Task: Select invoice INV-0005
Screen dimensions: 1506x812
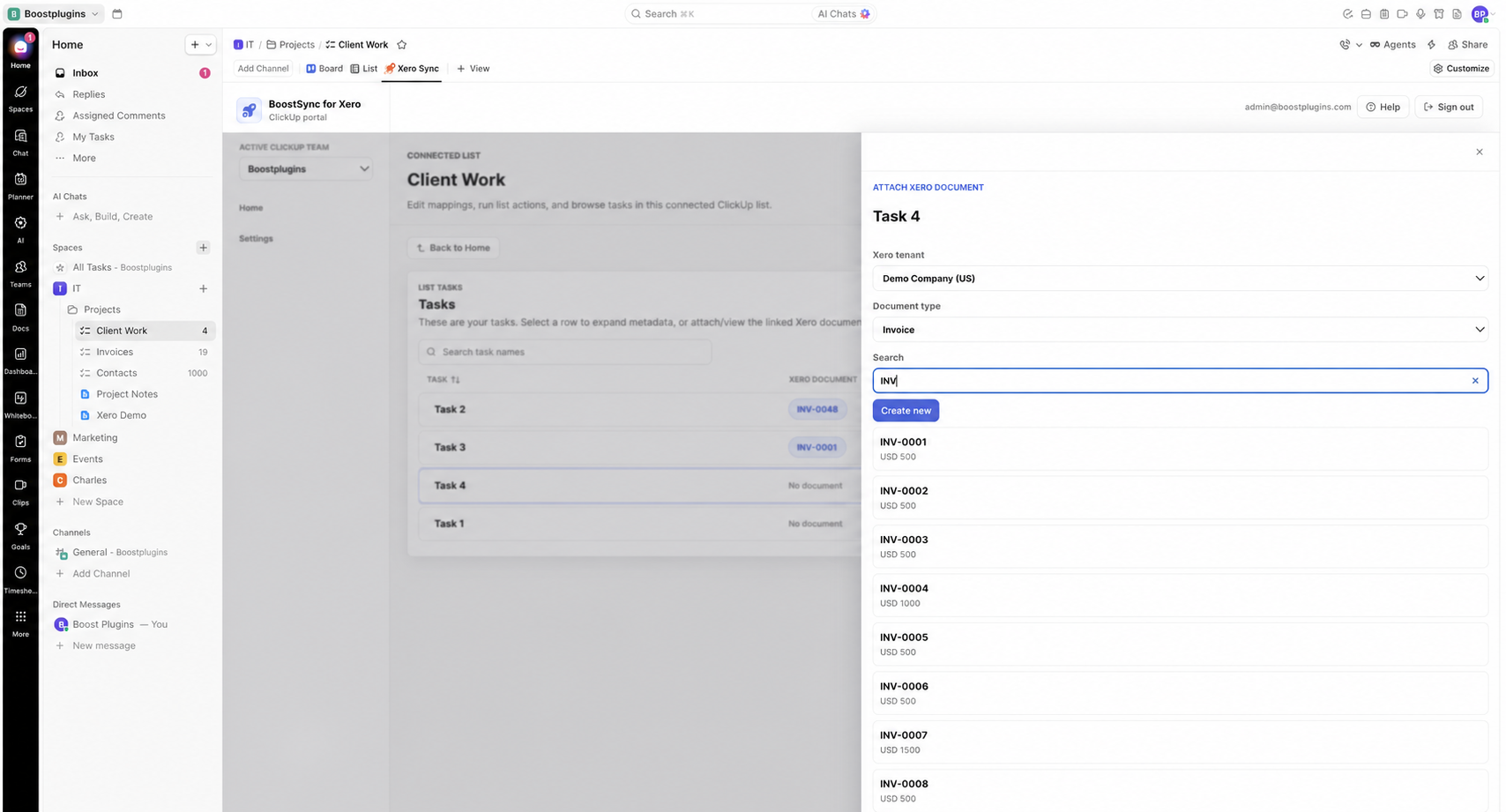Action: (1180, 644)
